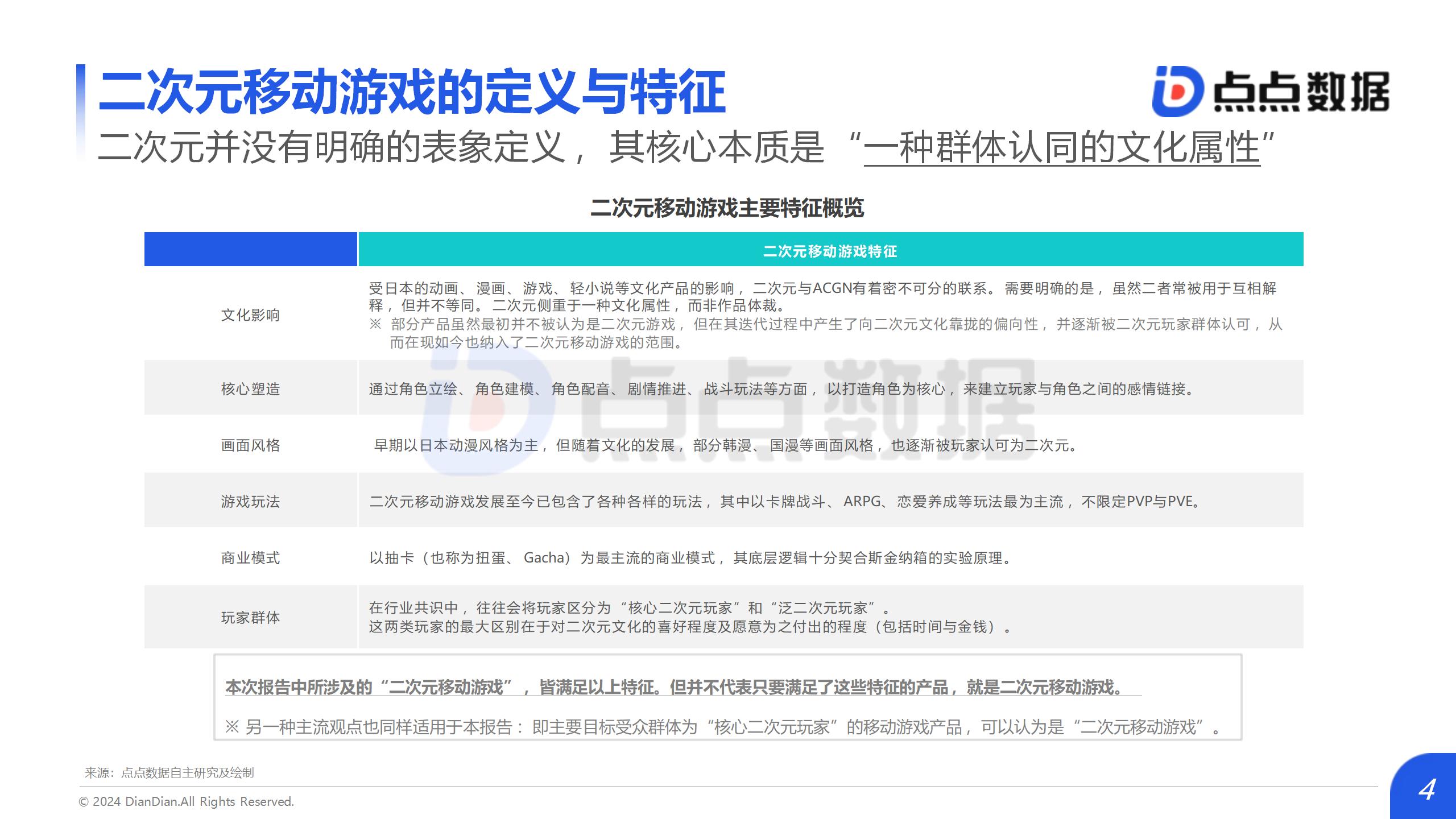Screen dimensions: 1456x819
Task: Click the page number 4 badge
Action: (x=1426, y=789)
